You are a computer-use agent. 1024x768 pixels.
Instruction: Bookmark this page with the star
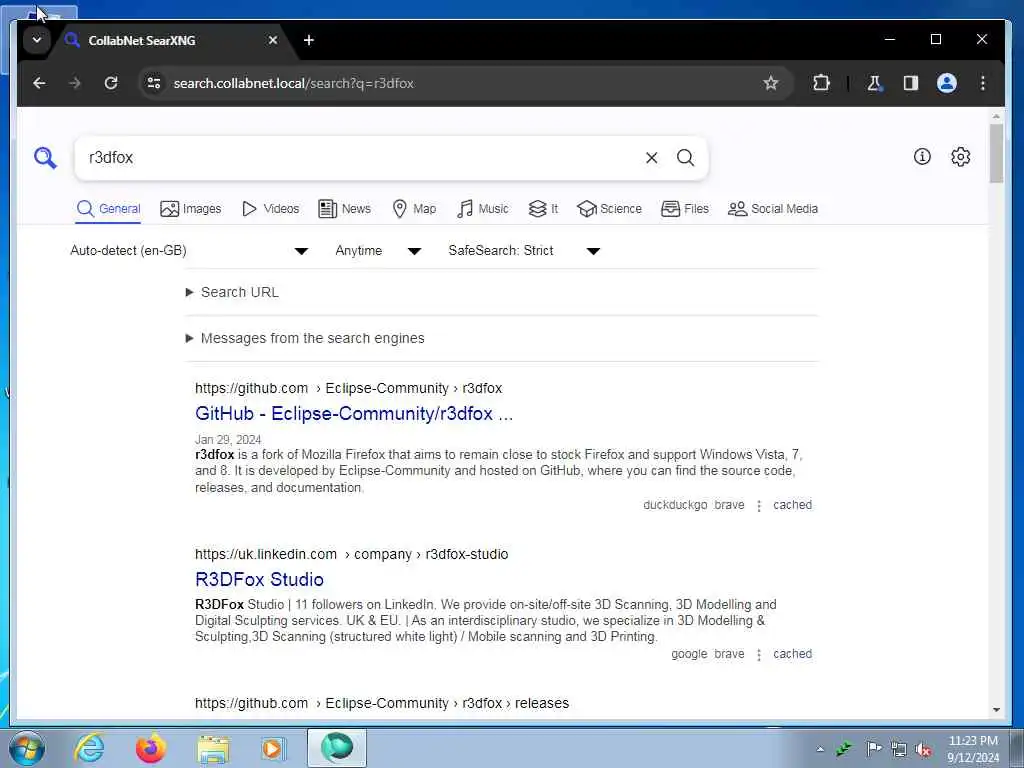coord(771,83)
